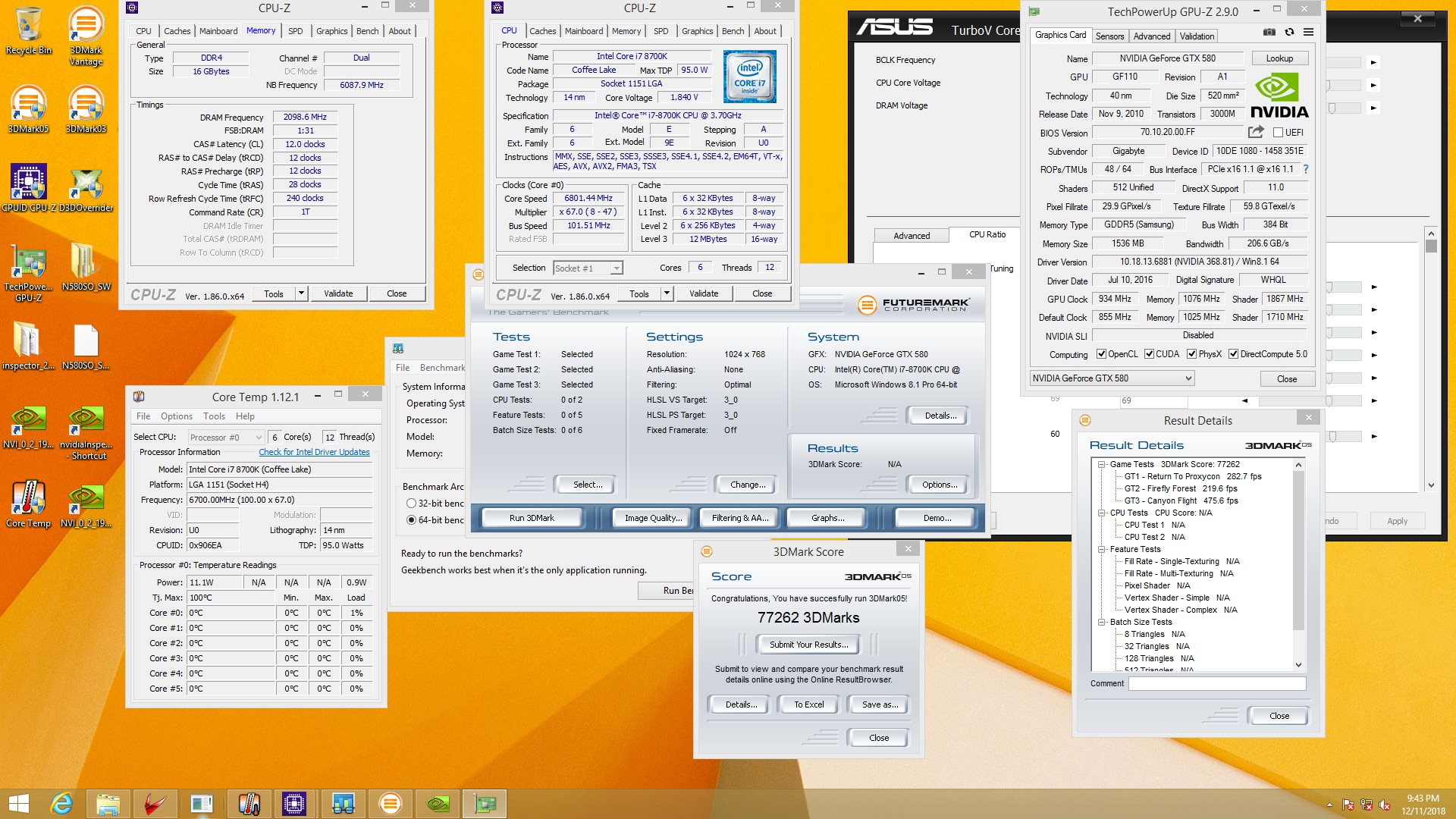This screenshot has height=819, width=1456.
Task: Select the 64-bit benchmark radio button
Action: 411,520
